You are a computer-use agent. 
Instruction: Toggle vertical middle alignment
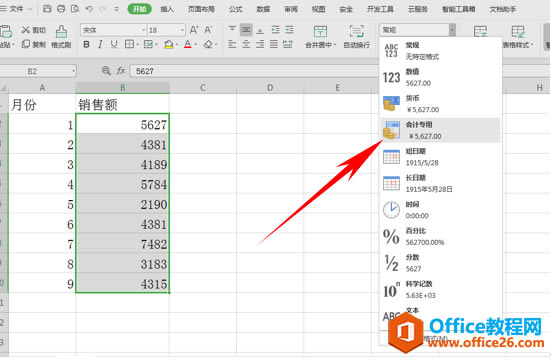click(x=246, y=30)
